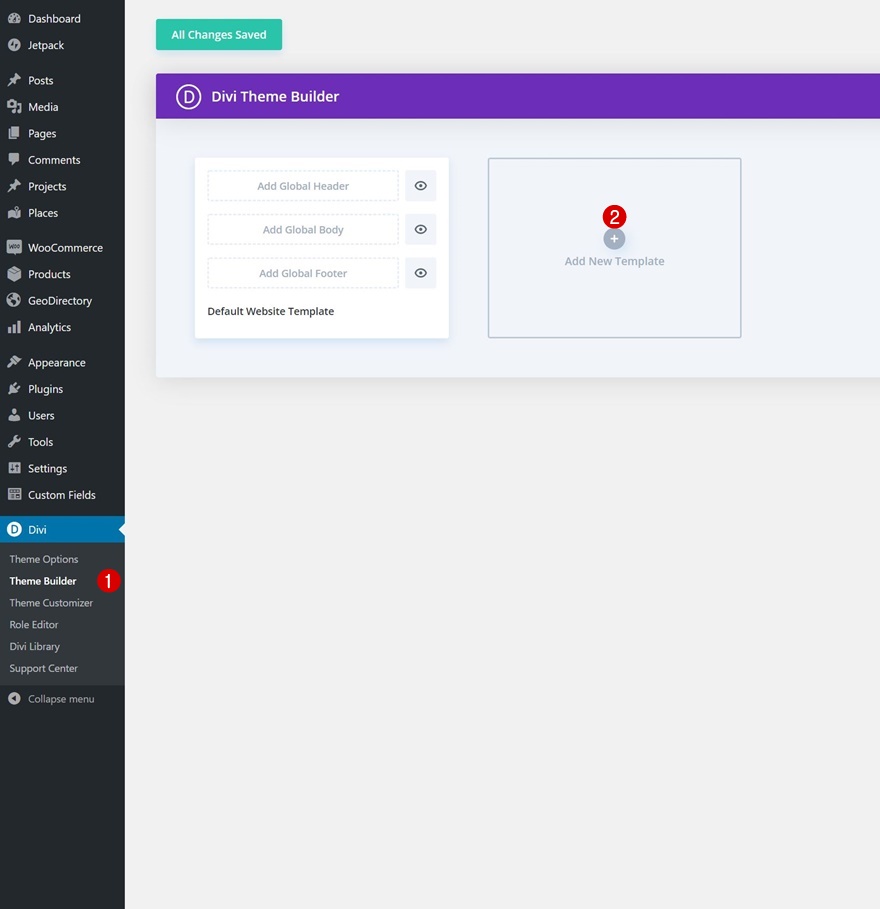Click the Posts pushpin icon

click(x=14, y=80)
